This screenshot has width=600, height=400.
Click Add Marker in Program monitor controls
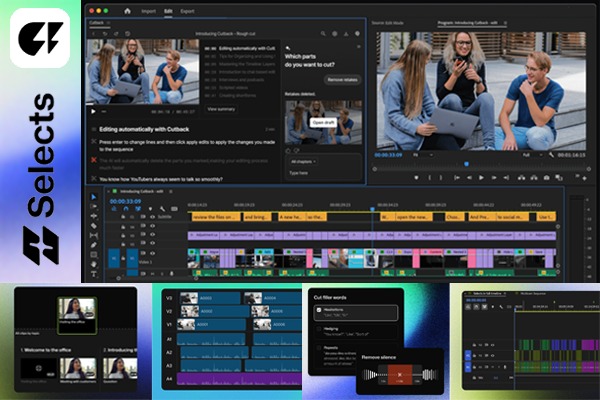pos(417,178)
